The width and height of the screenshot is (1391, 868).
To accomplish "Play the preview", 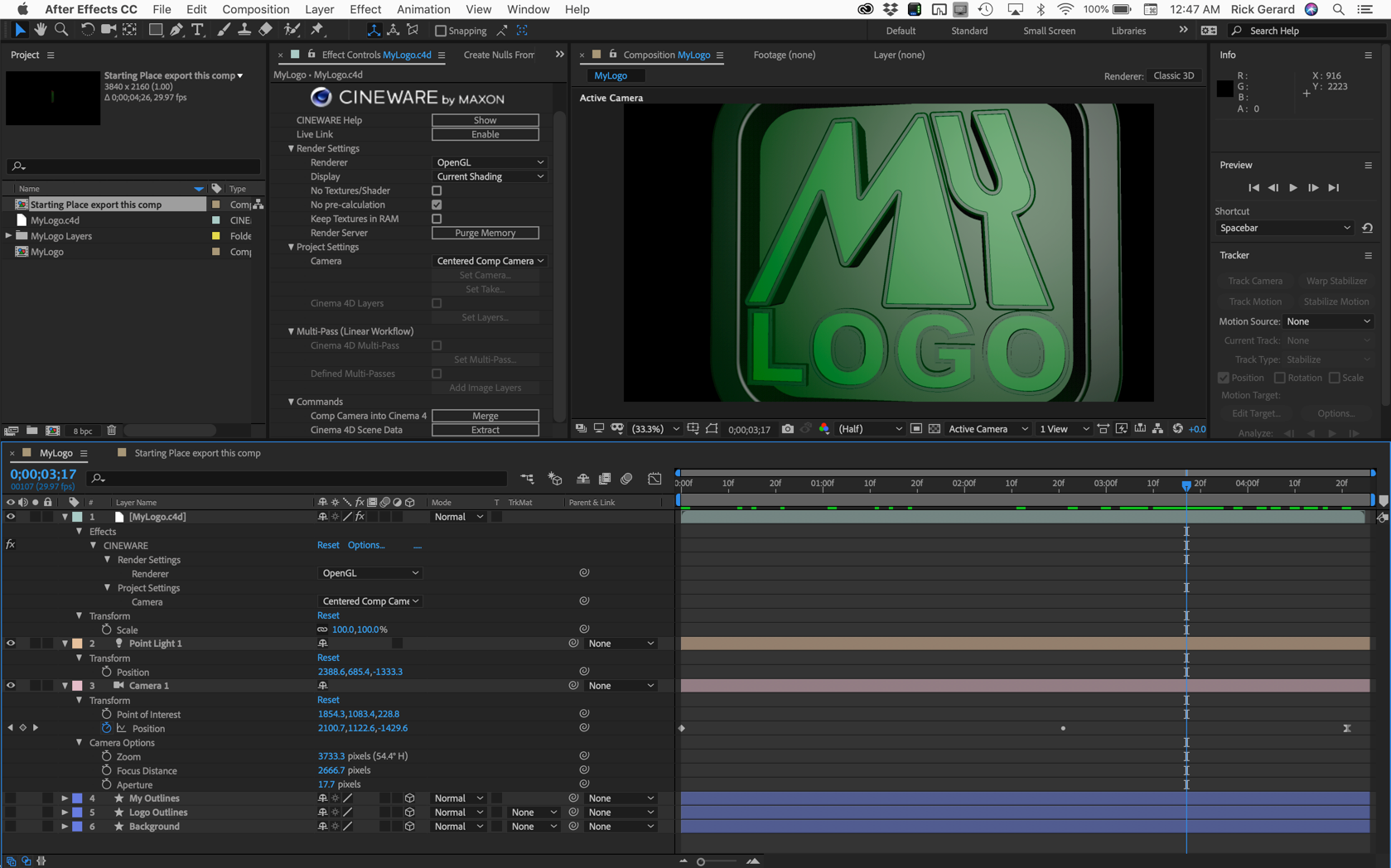I will 1293,188.
